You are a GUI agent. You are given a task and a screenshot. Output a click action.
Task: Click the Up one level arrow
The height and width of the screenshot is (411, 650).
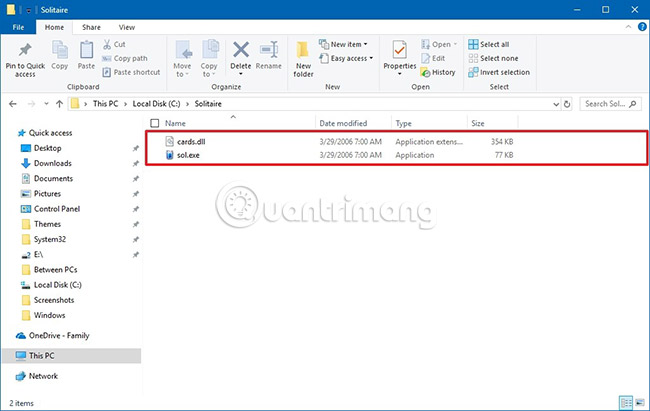tap(59, 104)
